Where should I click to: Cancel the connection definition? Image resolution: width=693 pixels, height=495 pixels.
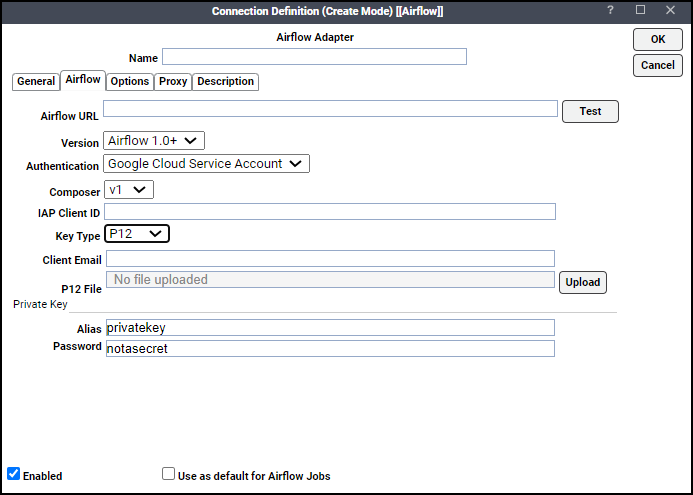click(658, 65)
